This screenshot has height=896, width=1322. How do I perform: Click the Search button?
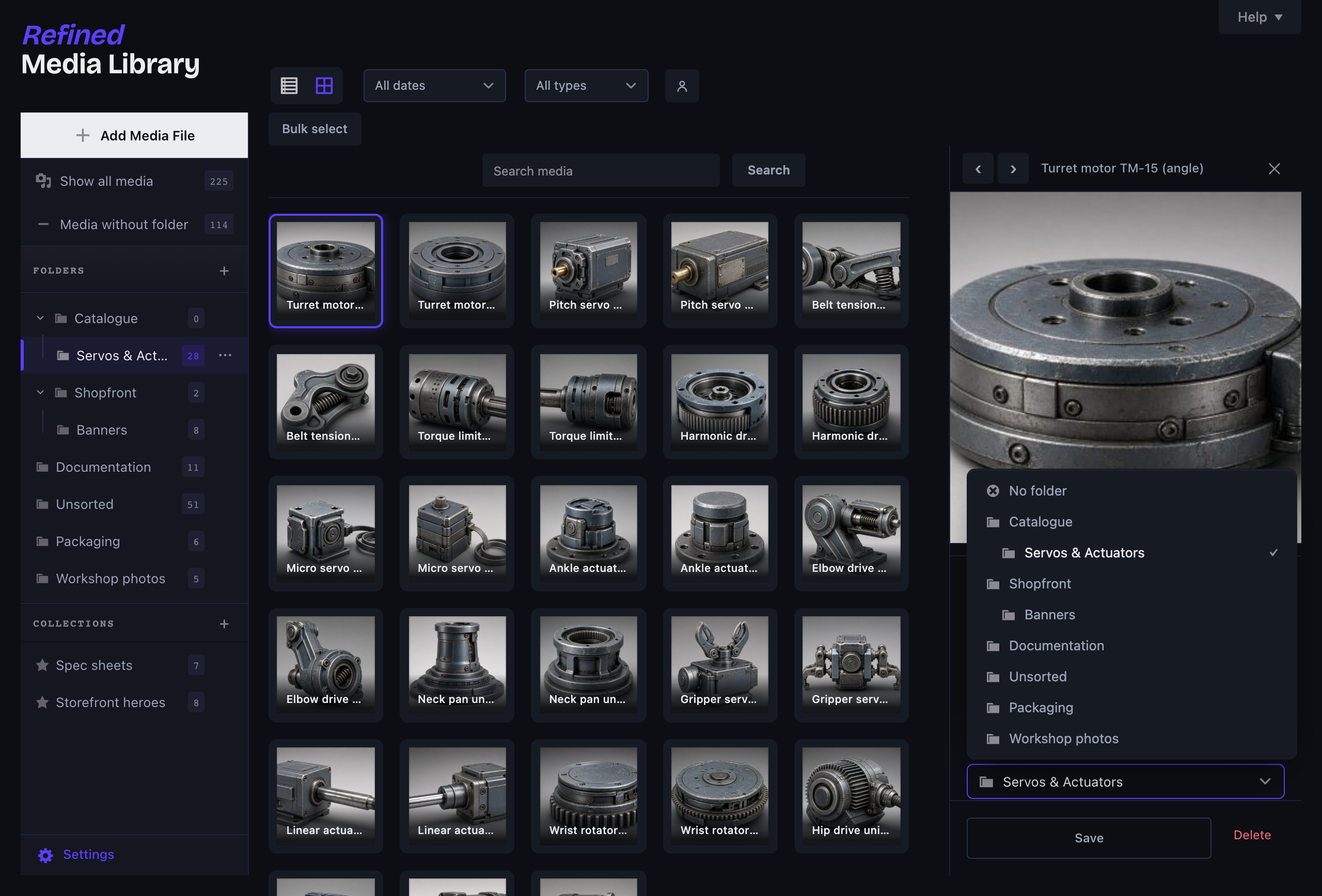click(x=768, y=170)
